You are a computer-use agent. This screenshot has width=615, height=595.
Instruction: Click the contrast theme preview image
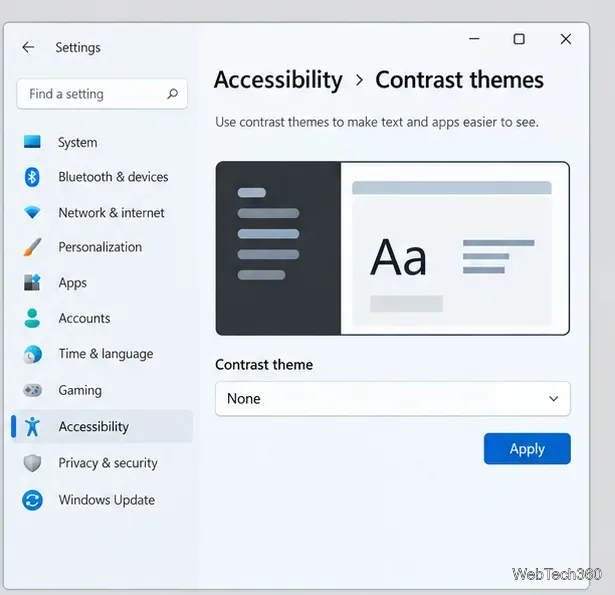point(393,248)
